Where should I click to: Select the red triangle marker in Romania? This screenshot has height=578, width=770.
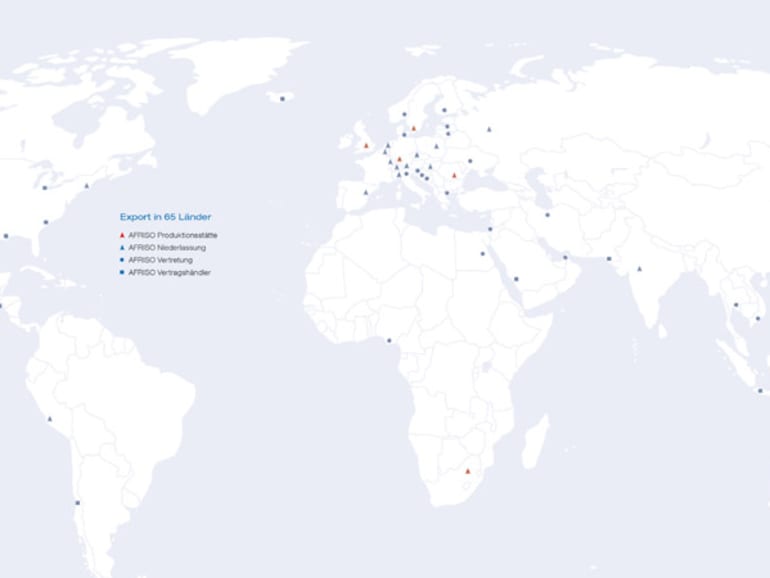pos(454,175)
